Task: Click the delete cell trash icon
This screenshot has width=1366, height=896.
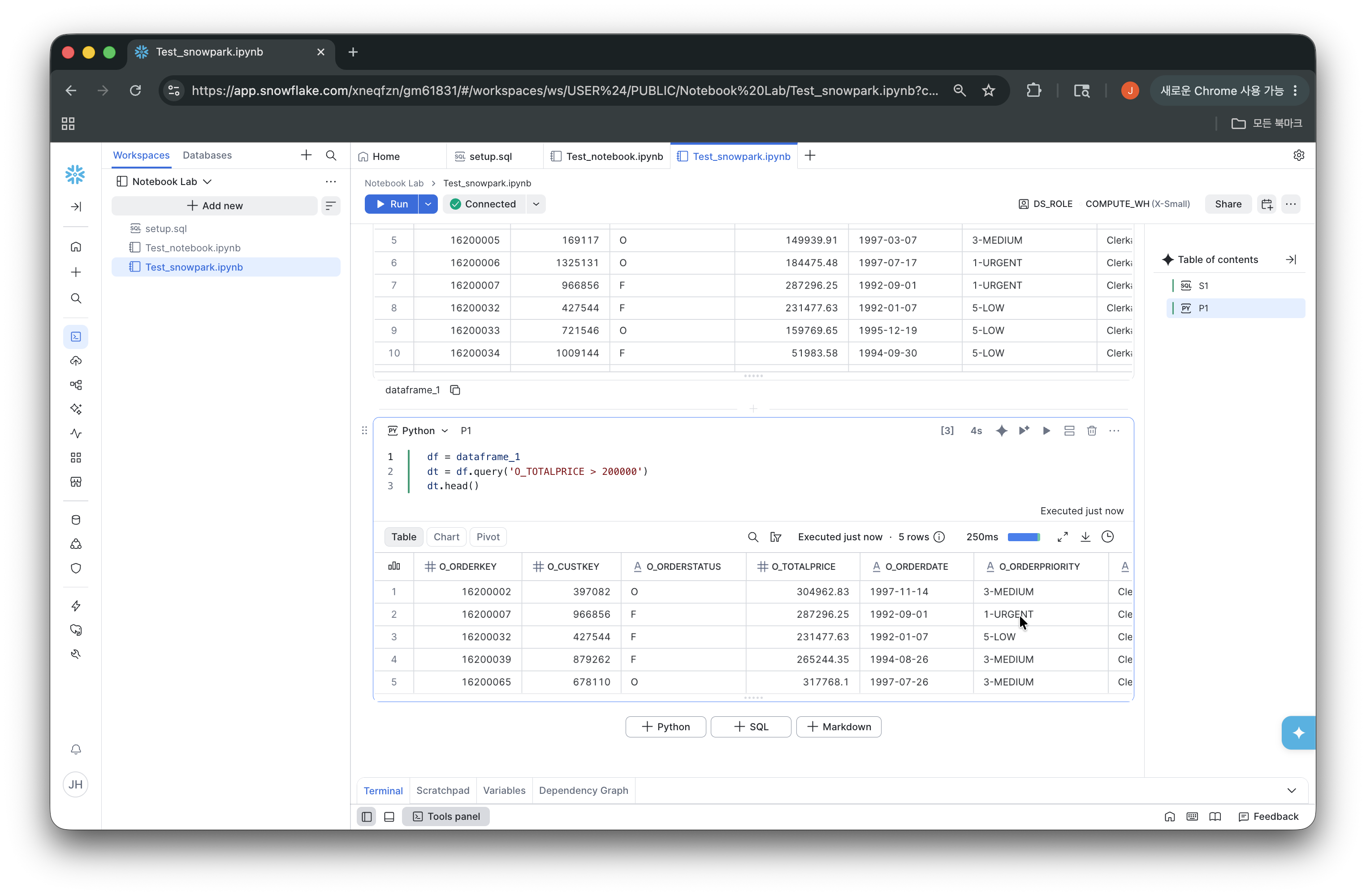Action: tap(1092, 431)
